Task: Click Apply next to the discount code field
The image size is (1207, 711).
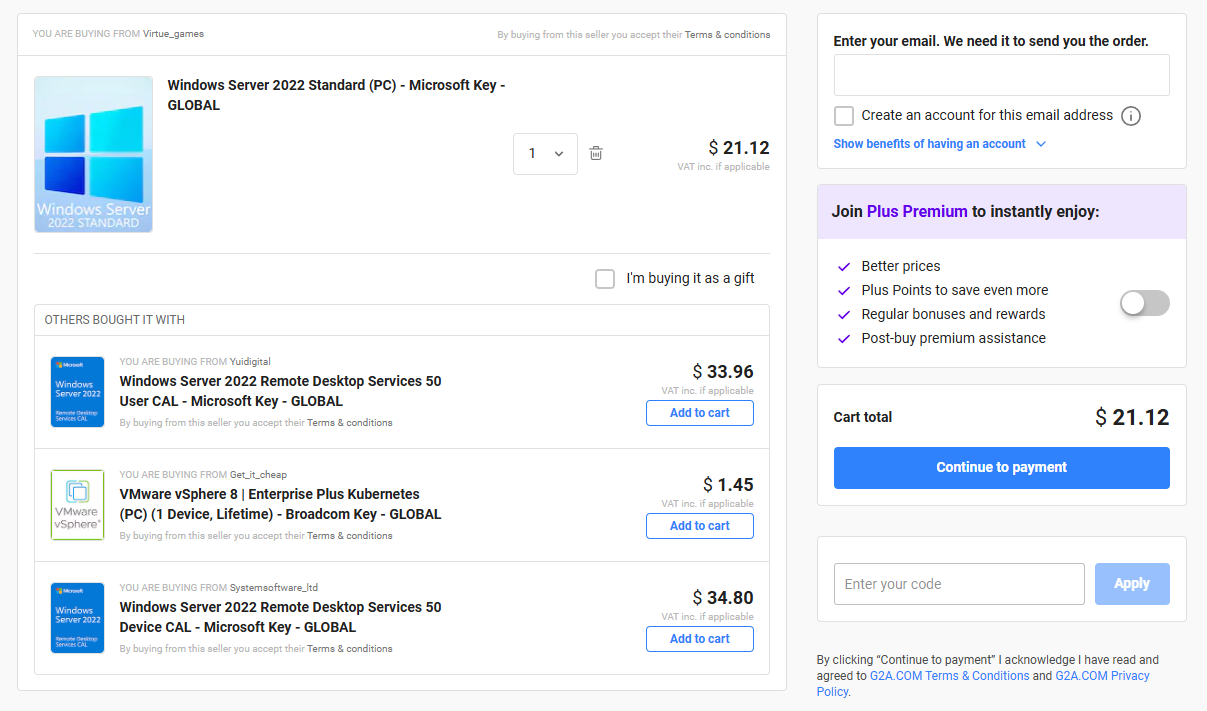Action: click(1131, 584)
